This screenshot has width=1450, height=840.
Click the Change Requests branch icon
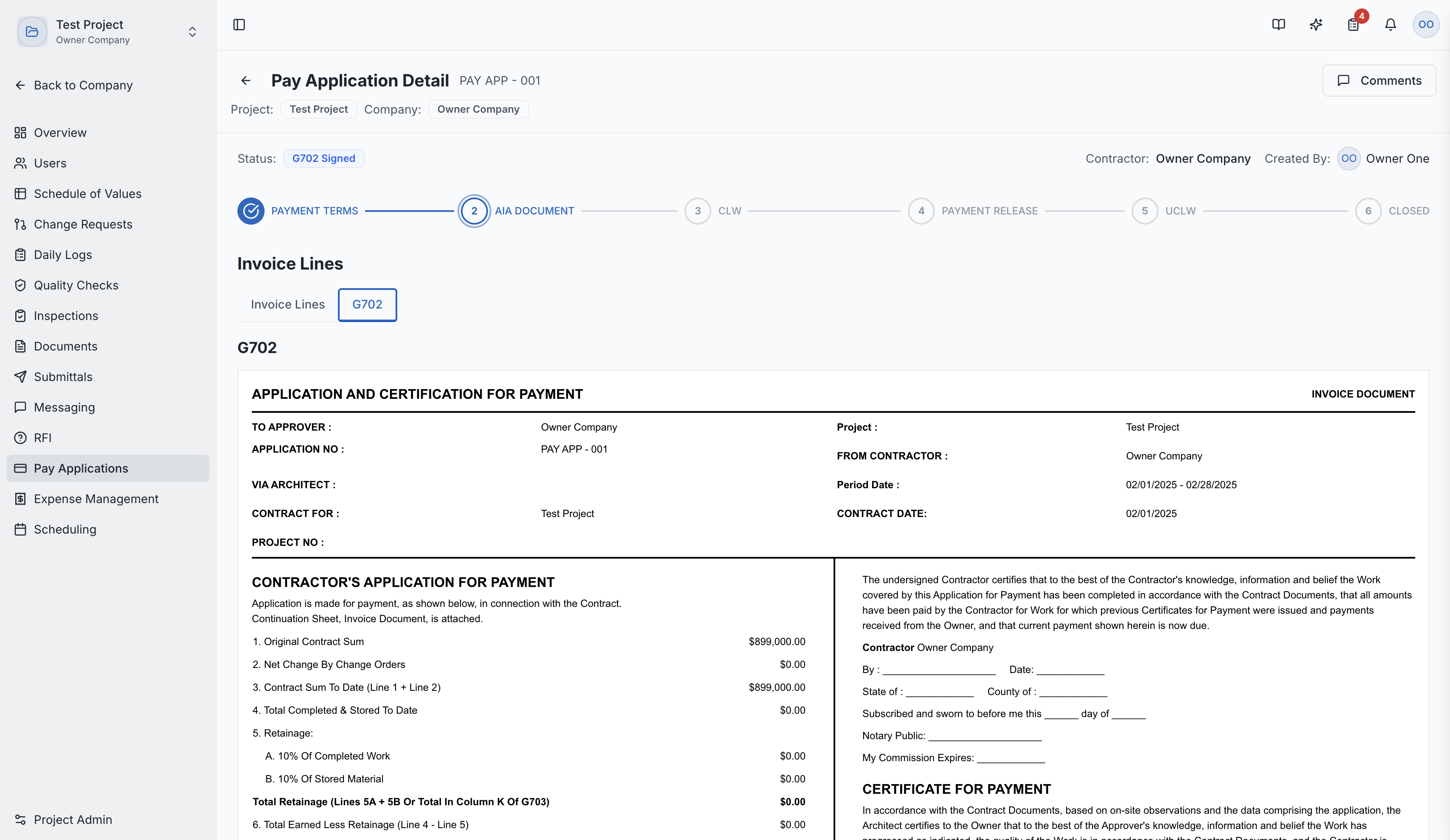tap(20, 224)
